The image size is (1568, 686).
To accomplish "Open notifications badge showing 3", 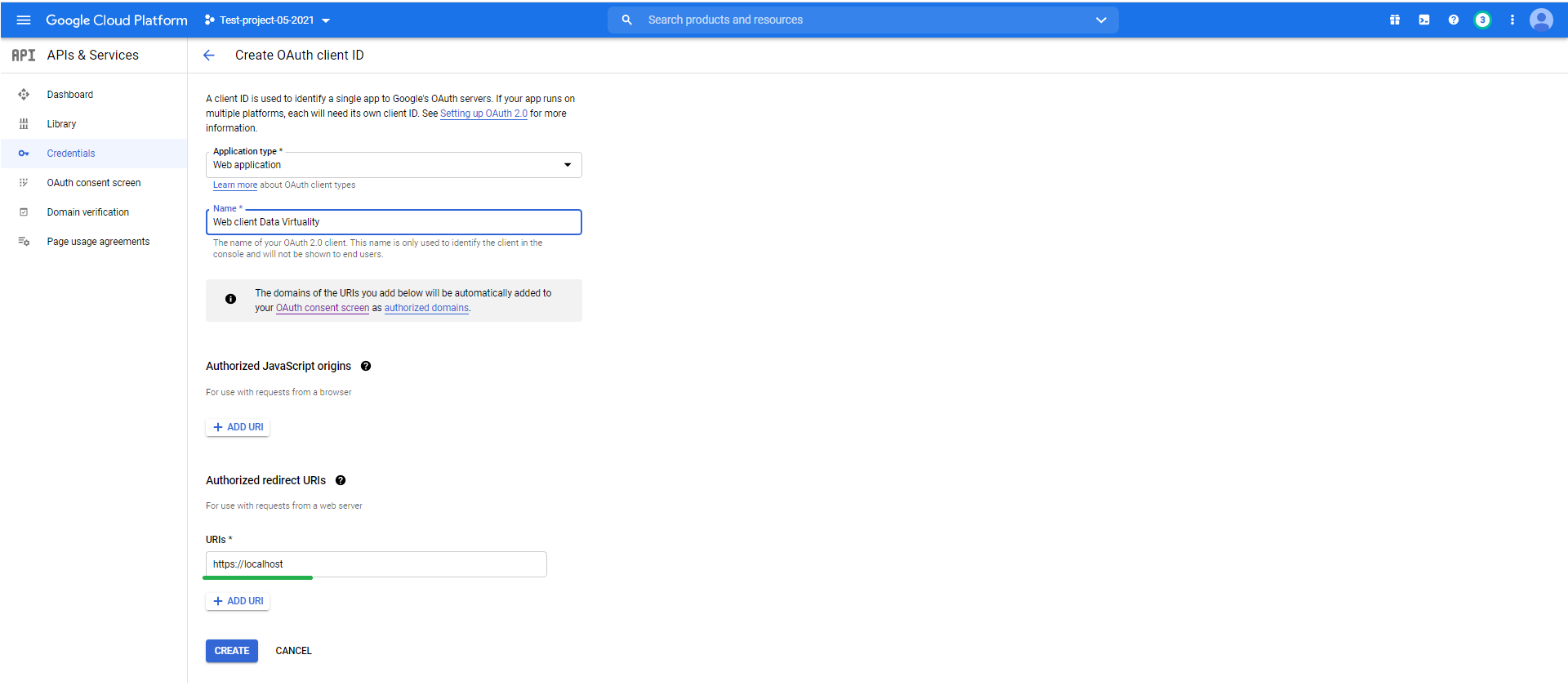I will click(1482, 20).
